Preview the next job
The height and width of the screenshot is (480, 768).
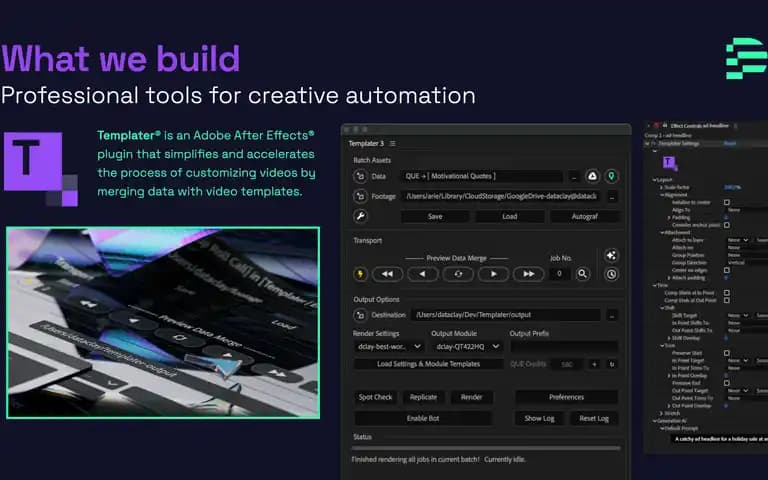pyautogui.click(x=493, y=274)
